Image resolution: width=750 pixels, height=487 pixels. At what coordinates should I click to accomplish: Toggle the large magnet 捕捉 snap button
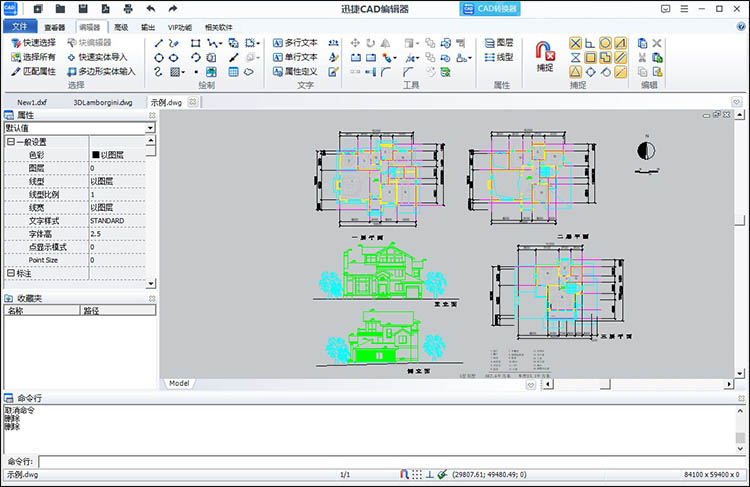[545, 56]
